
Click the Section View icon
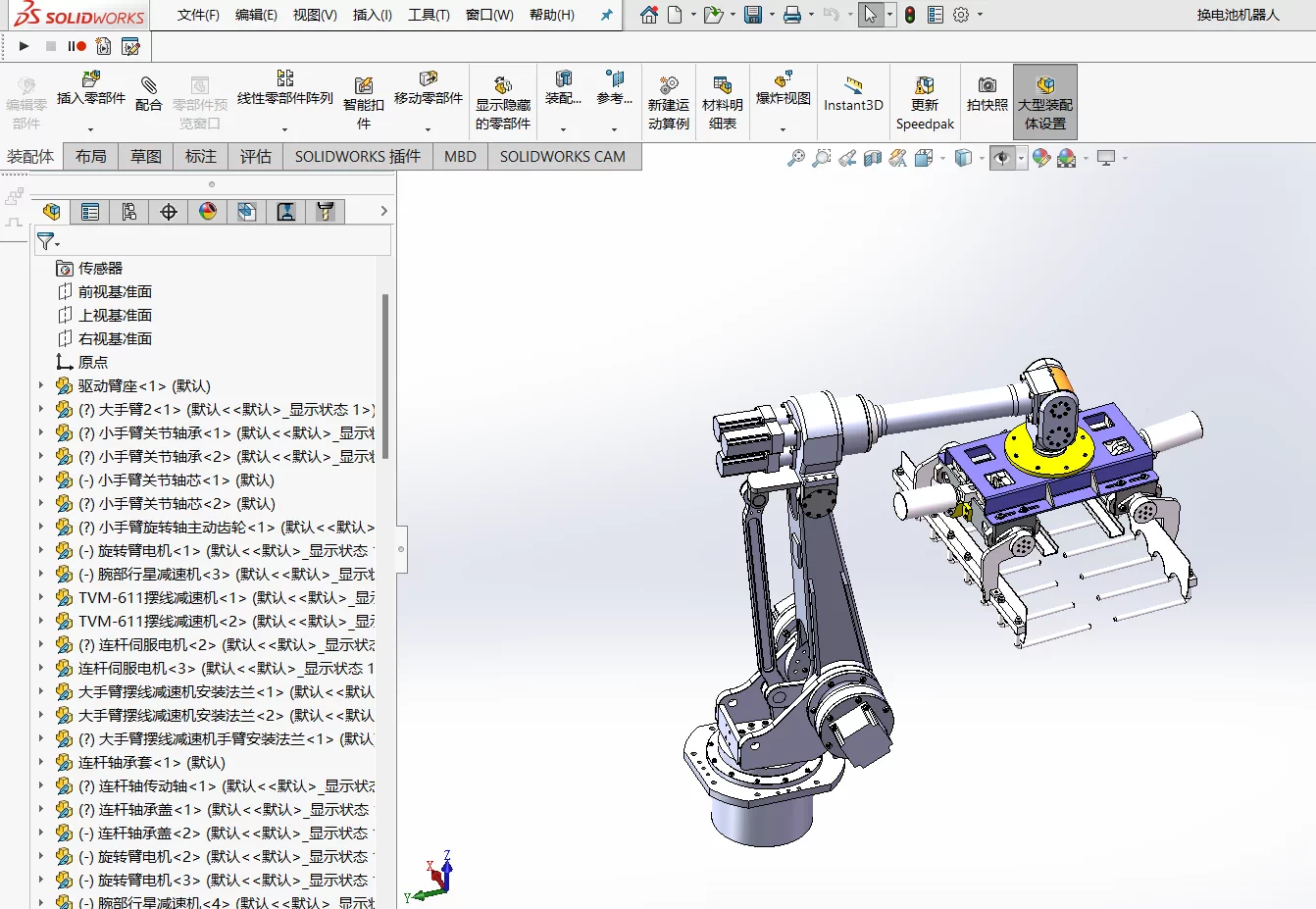(873, 158)
